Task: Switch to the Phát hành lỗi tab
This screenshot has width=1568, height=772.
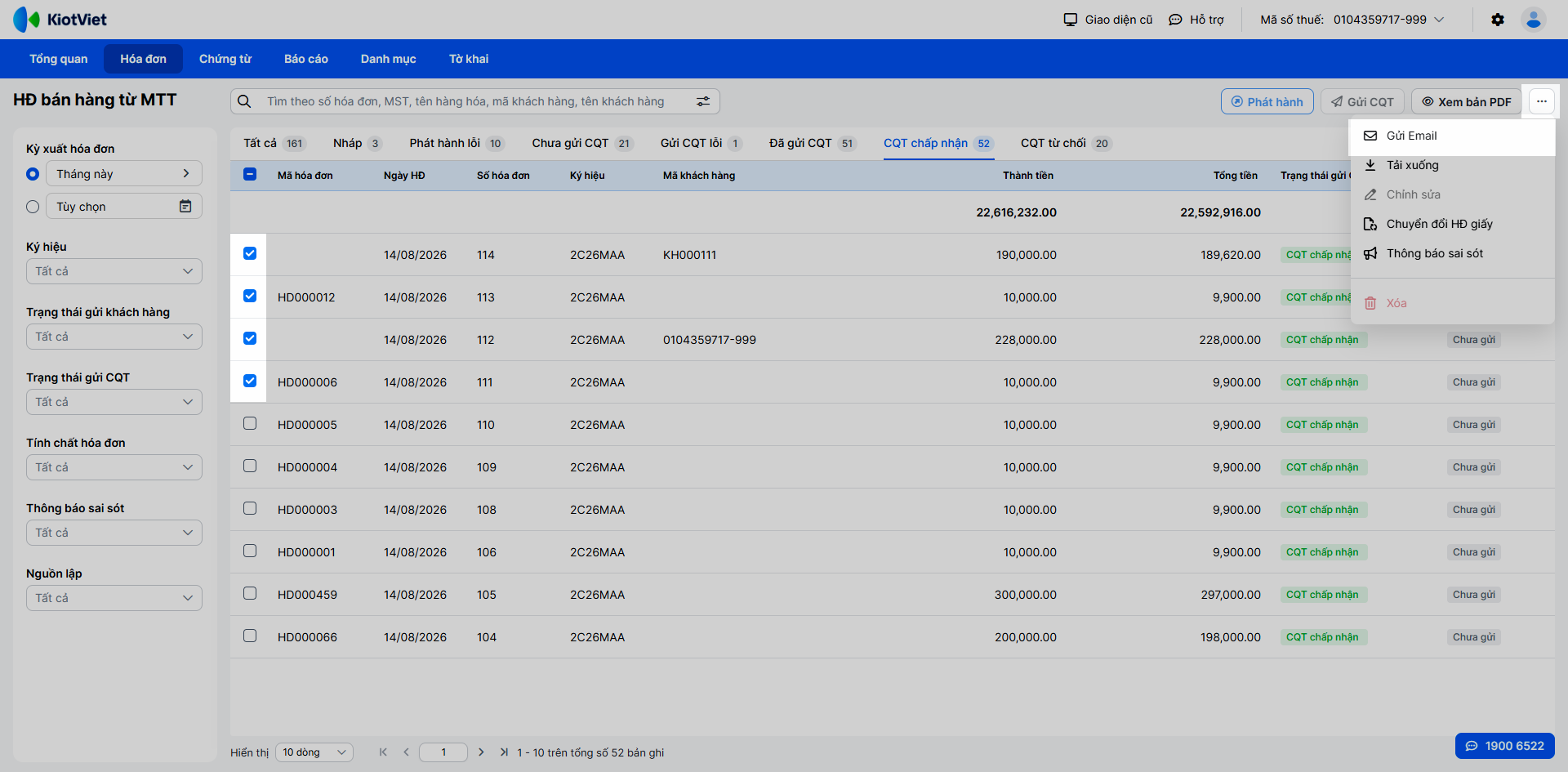Action: [x=457, y=143]
